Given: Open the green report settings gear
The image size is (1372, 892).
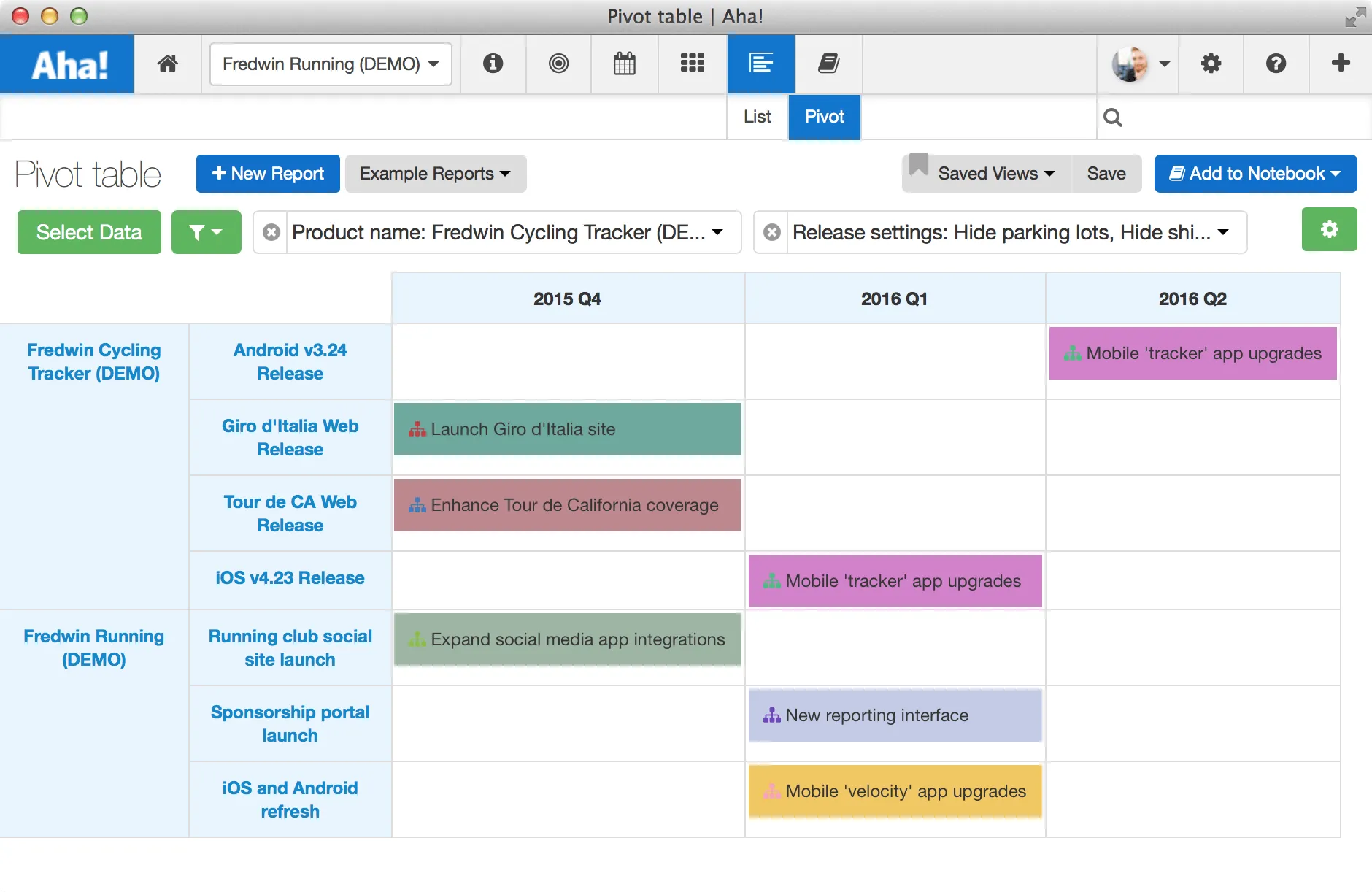Looking at the screenshot, I should (x=1329, y=229).
